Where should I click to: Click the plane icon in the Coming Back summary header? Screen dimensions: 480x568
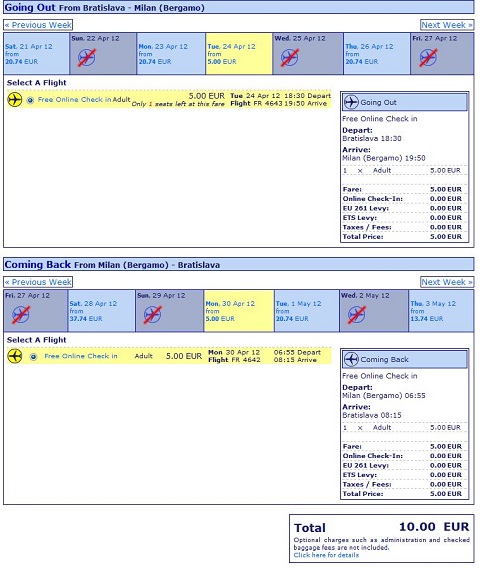[x=351, y=359]
